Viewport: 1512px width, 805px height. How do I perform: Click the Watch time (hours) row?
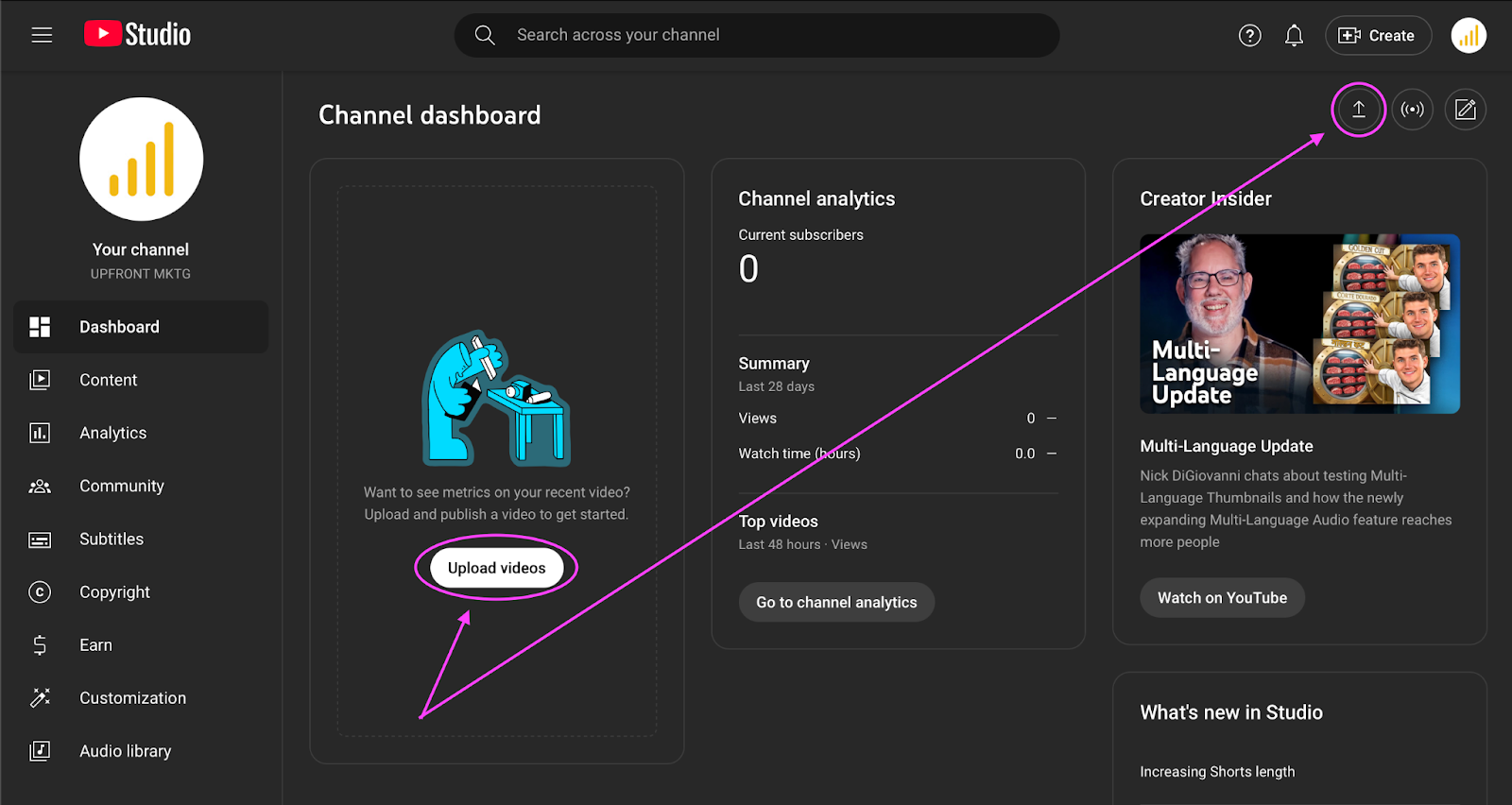click(x=898, y=454)
